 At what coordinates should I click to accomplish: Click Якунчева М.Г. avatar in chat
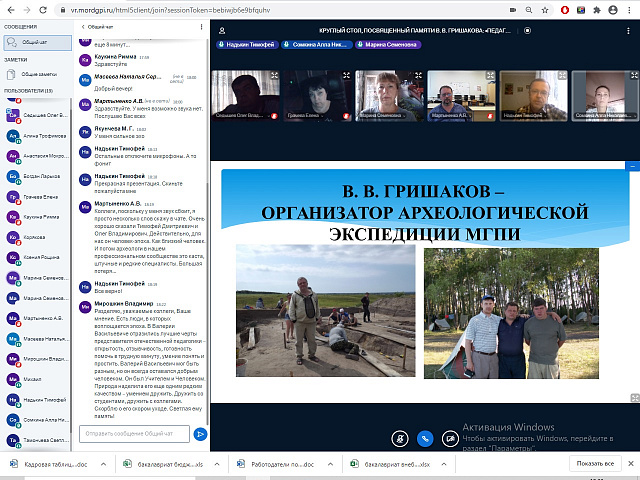(85, 132)
